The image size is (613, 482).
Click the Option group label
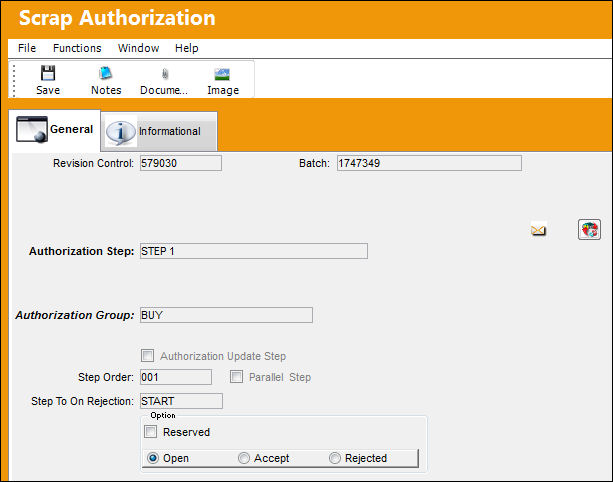(163, 415)
